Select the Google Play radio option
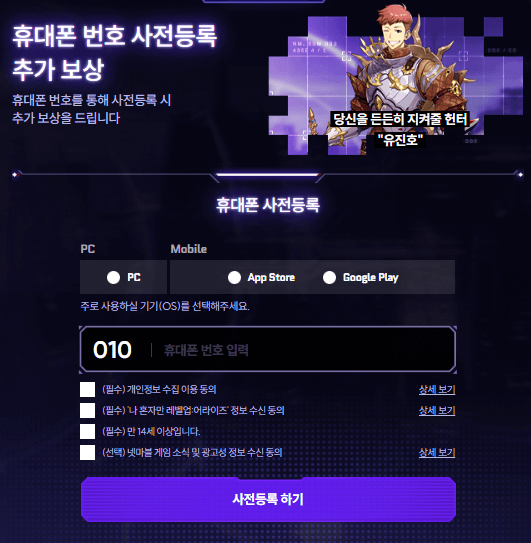Image resolution: width=531 pixels, height=543 pixels. (329, 277)
